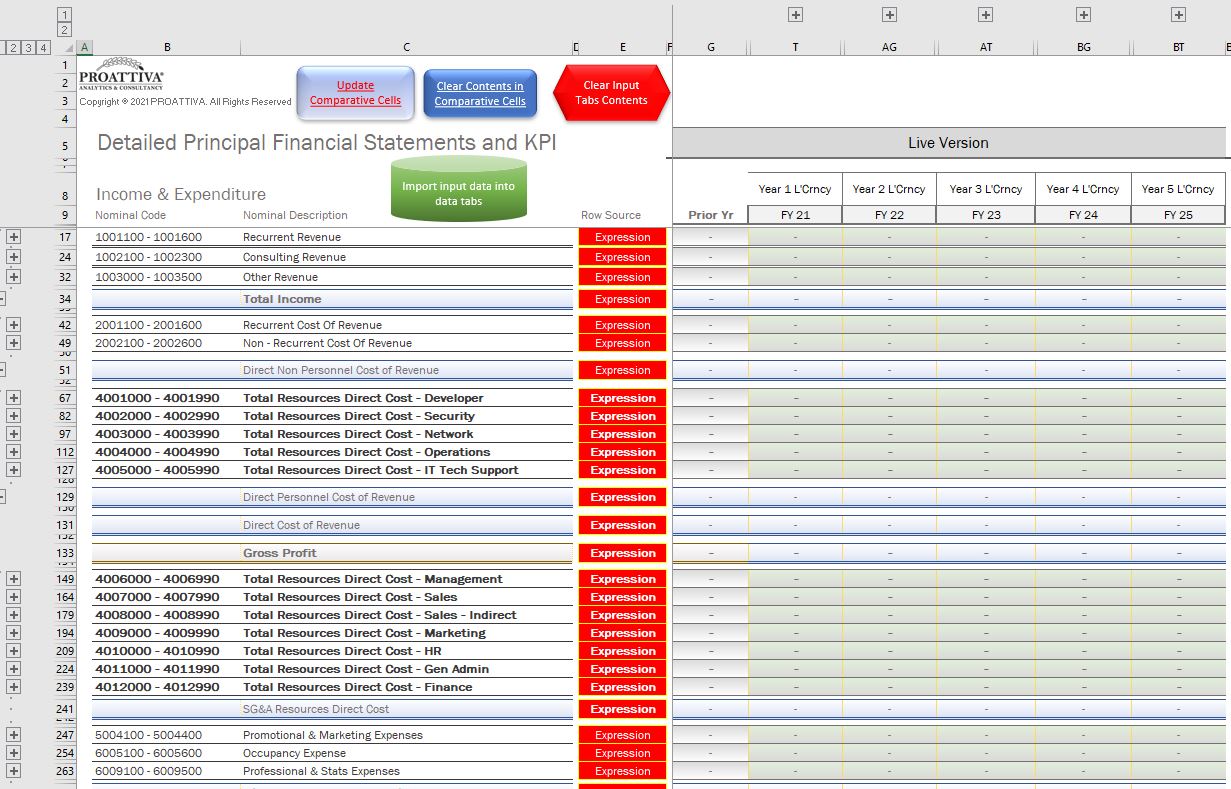The width and height of the screenshot is (1231, 789).
Task: Show column outline level 1
Action: [x=65, y=14]
